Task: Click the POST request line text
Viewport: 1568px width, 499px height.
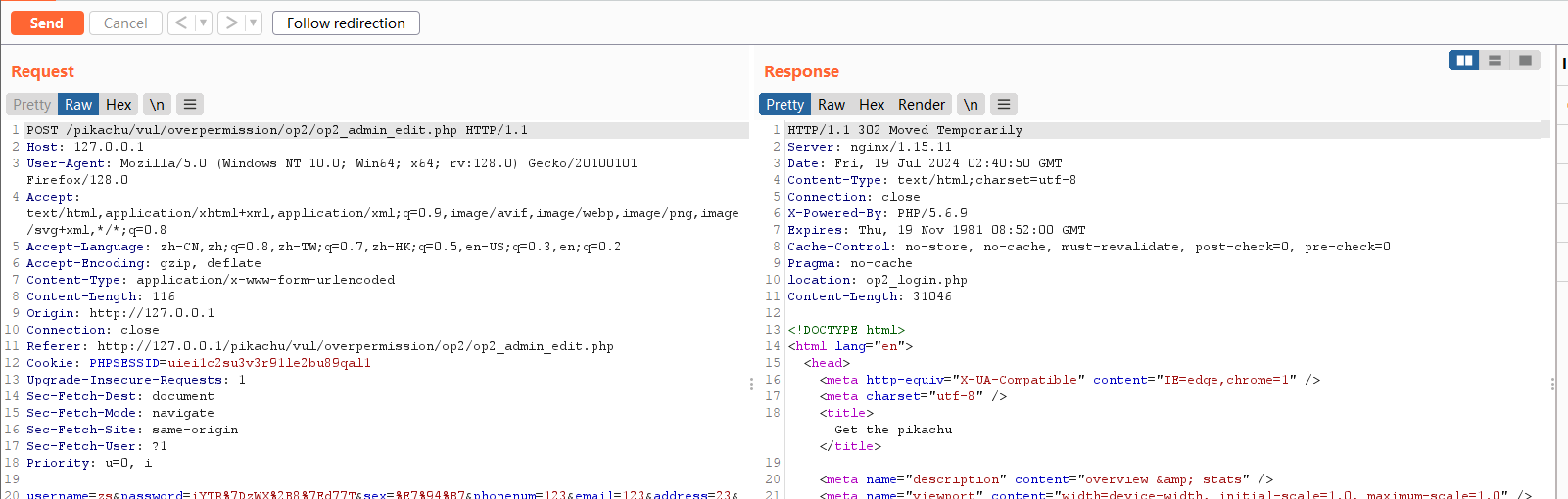Action: pyautogui.click(x=277, y=130)
